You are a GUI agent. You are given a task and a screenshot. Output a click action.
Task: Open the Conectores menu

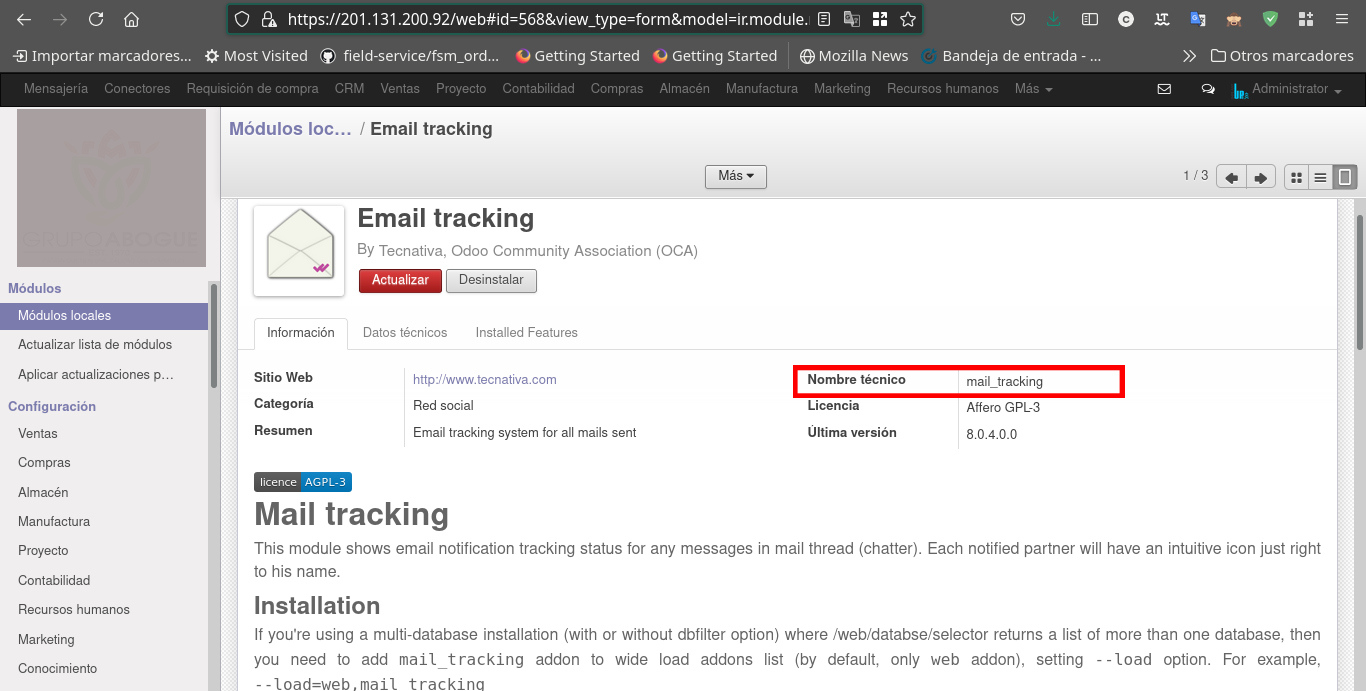point(137,89)
